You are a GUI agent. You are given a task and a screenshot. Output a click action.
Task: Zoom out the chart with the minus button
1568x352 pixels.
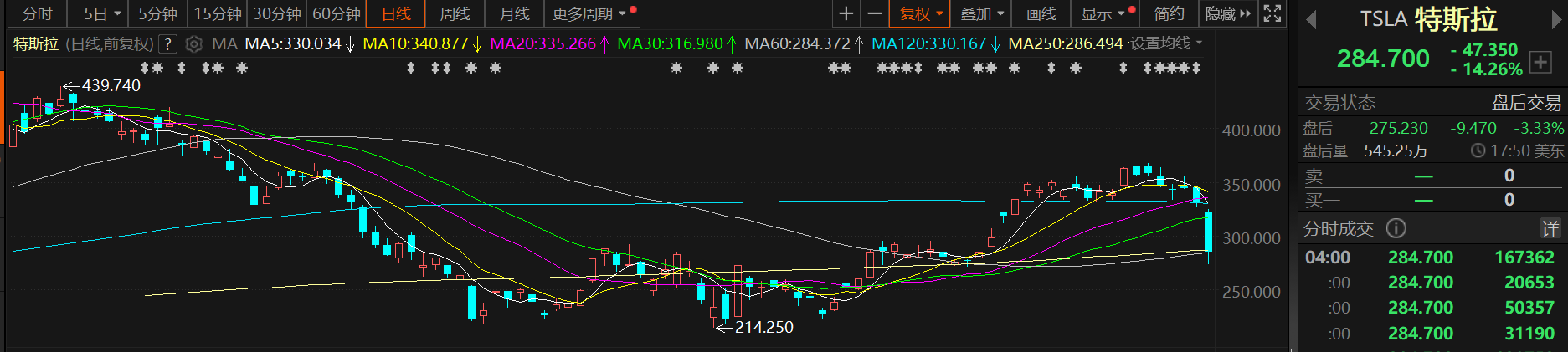tap(874, 13)
